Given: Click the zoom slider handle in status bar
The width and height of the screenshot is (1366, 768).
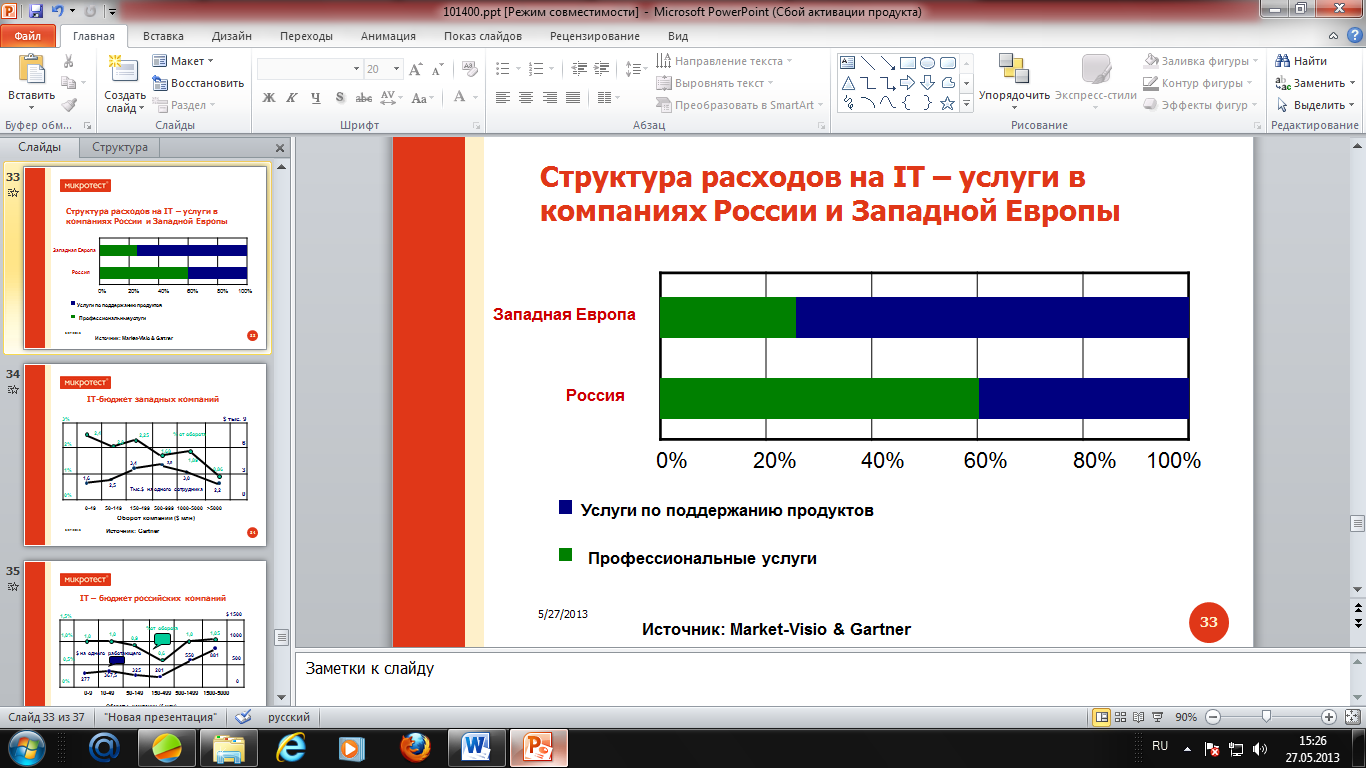Looking at the screenshot, I should (1267, 717).
